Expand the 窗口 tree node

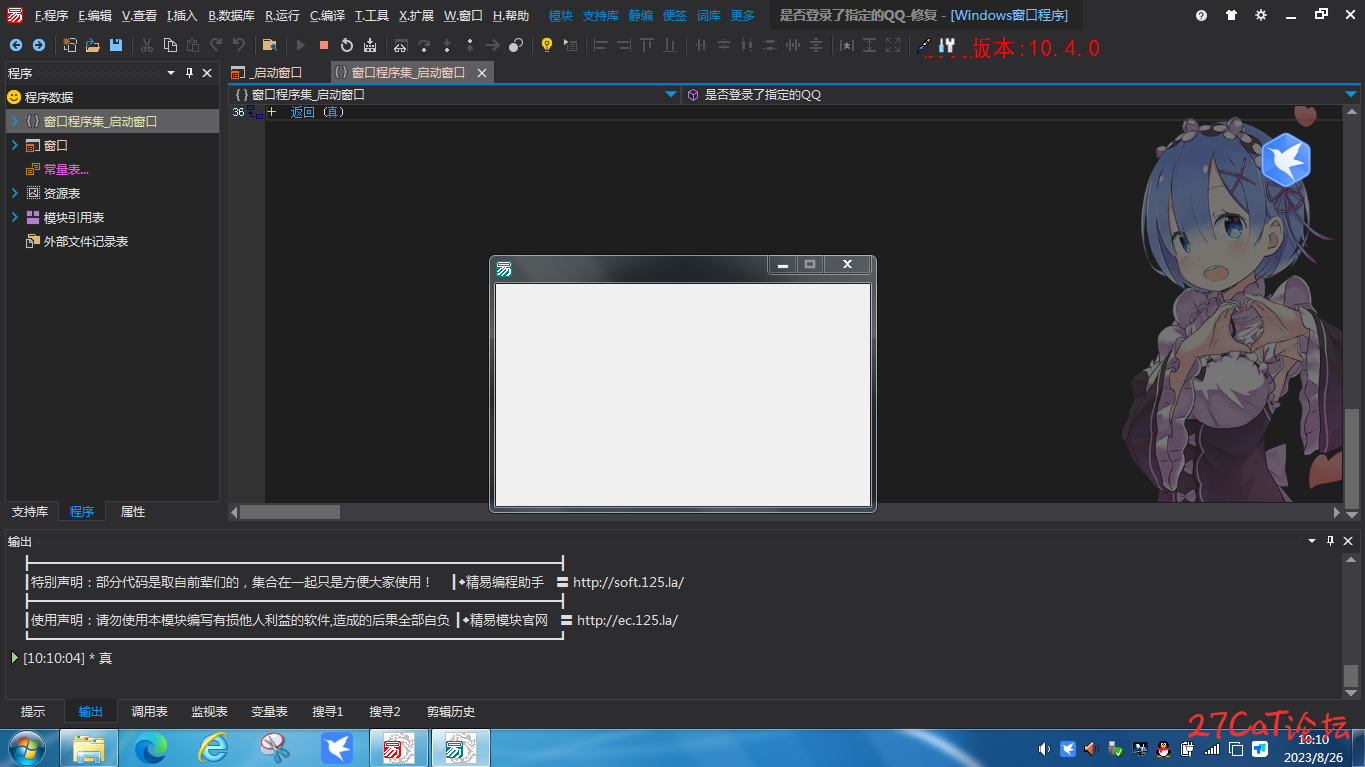click(x=14, y=145)
